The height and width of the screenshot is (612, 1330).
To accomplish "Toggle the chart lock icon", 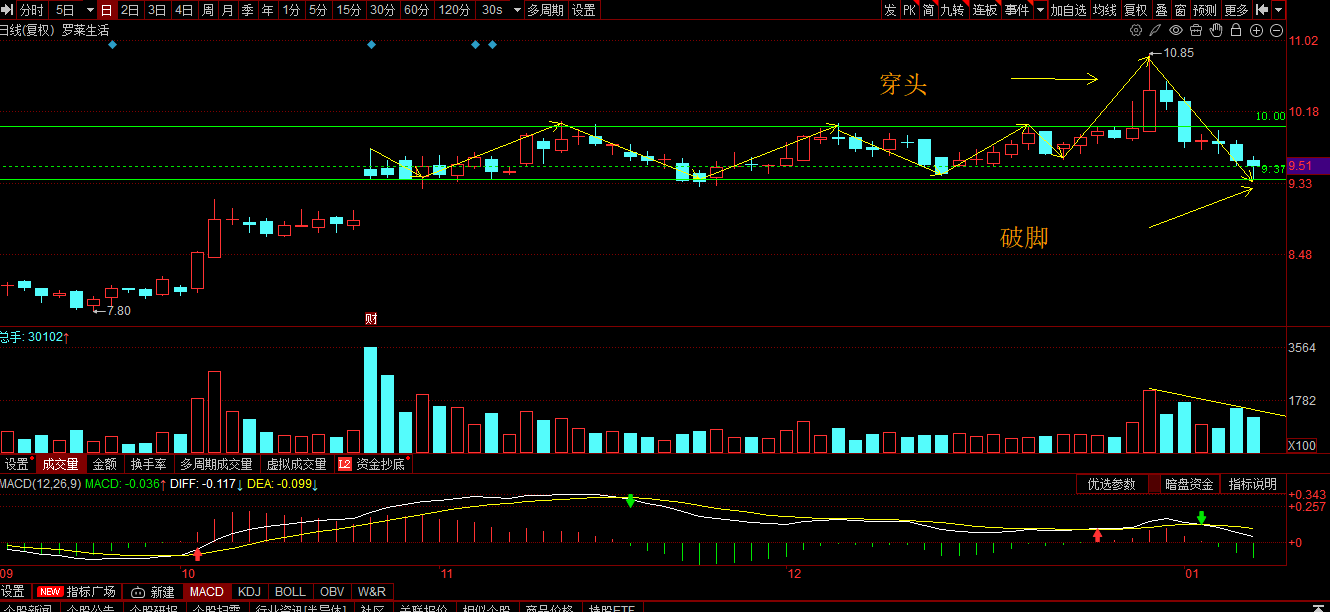I will [1236, 30].
